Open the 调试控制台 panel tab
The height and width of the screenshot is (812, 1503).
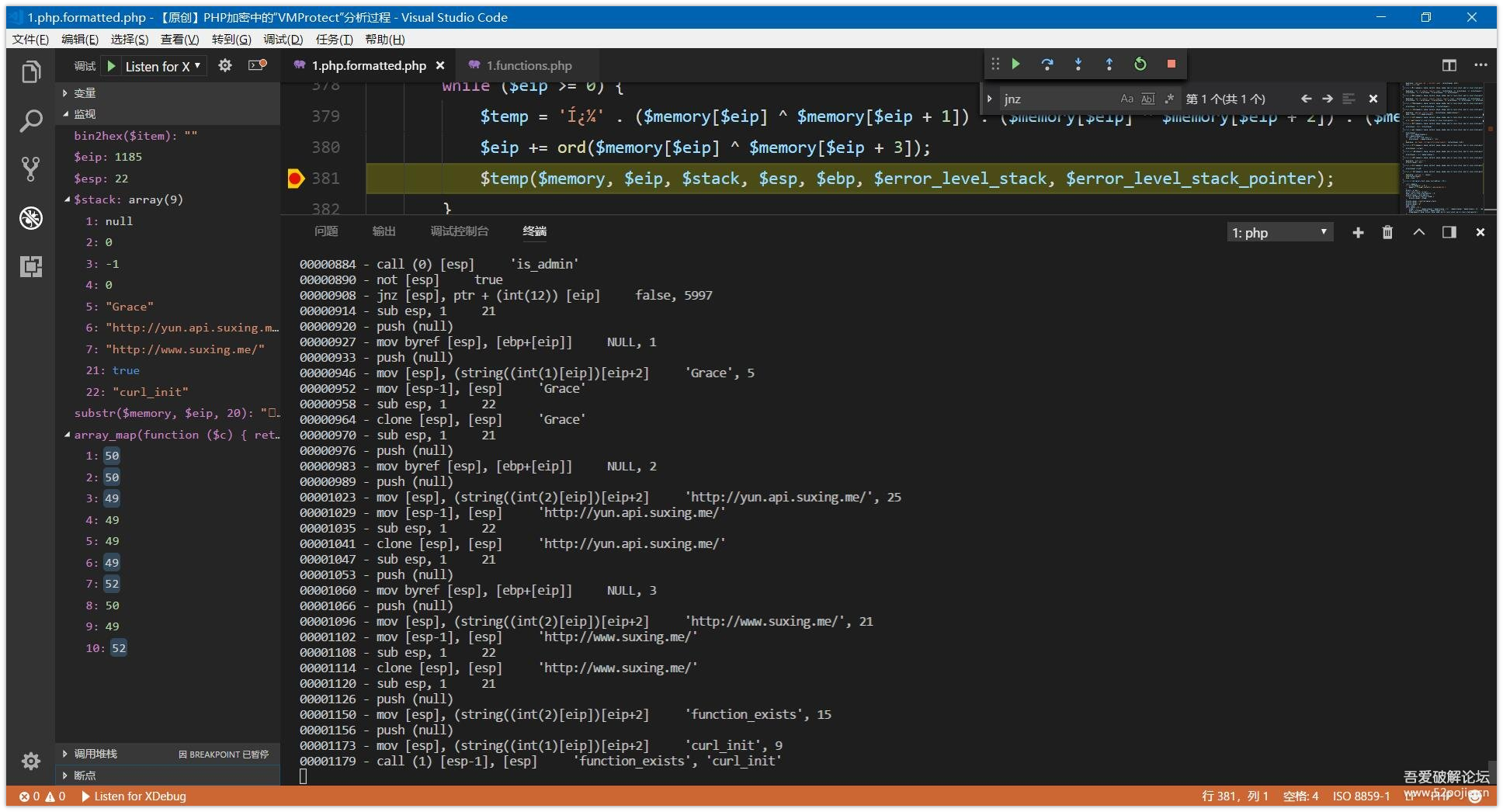(460, 231)
